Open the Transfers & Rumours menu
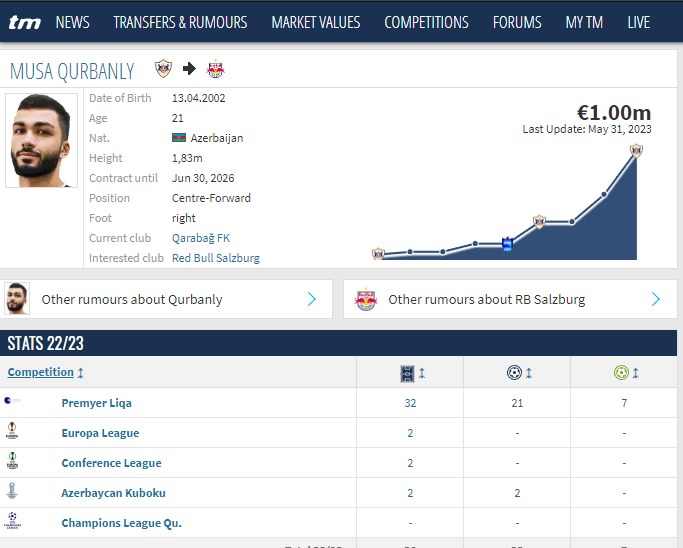The height and width of the screenshot is (548, 683). point(180,22)
